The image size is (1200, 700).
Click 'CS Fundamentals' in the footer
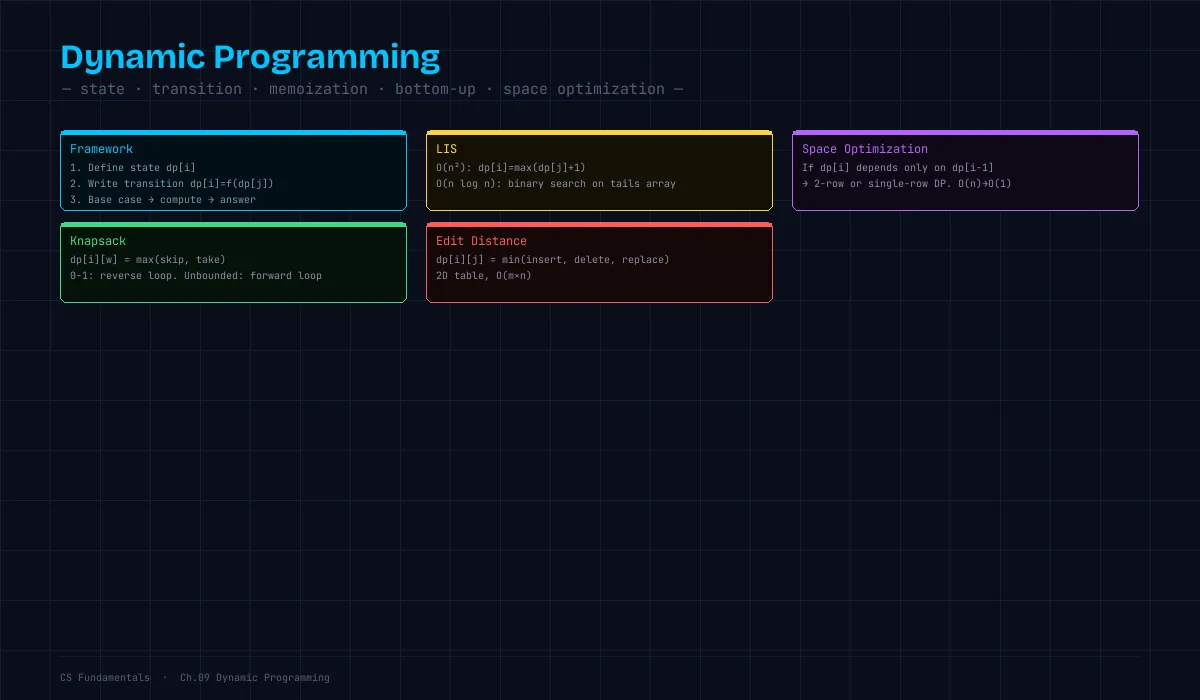pyautogui.click(x=105, y=678)
